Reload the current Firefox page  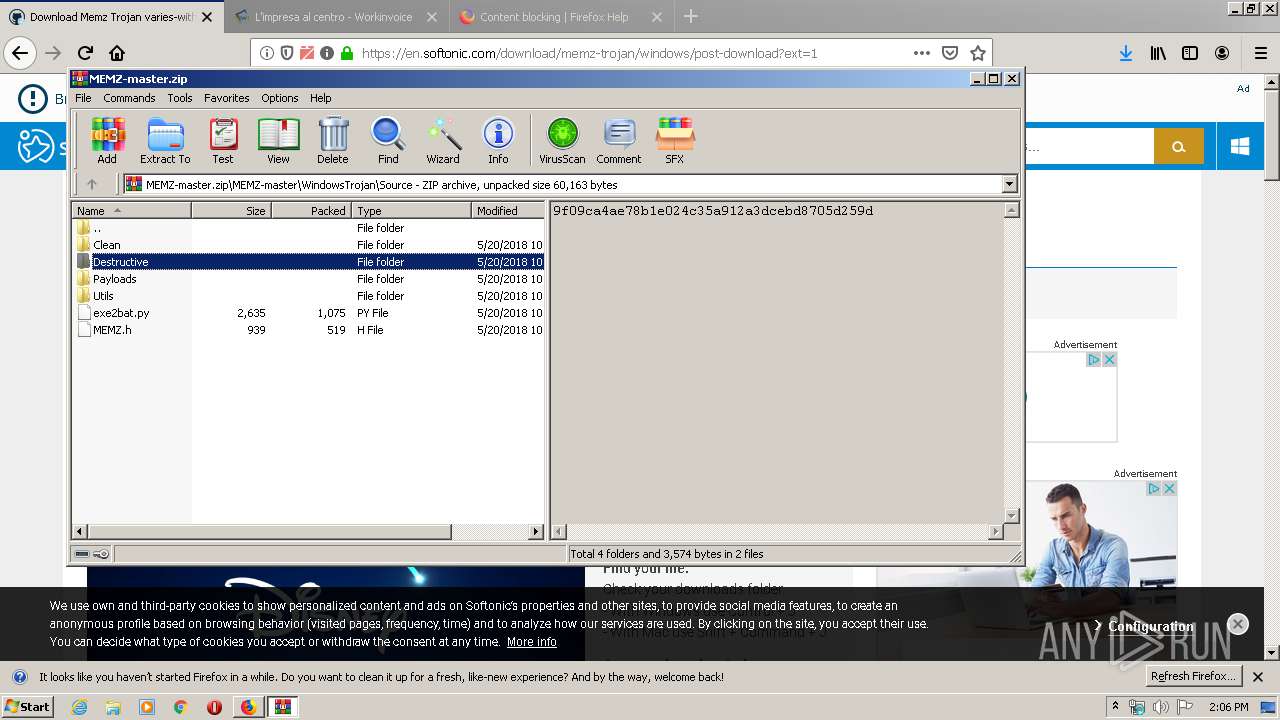85,53
